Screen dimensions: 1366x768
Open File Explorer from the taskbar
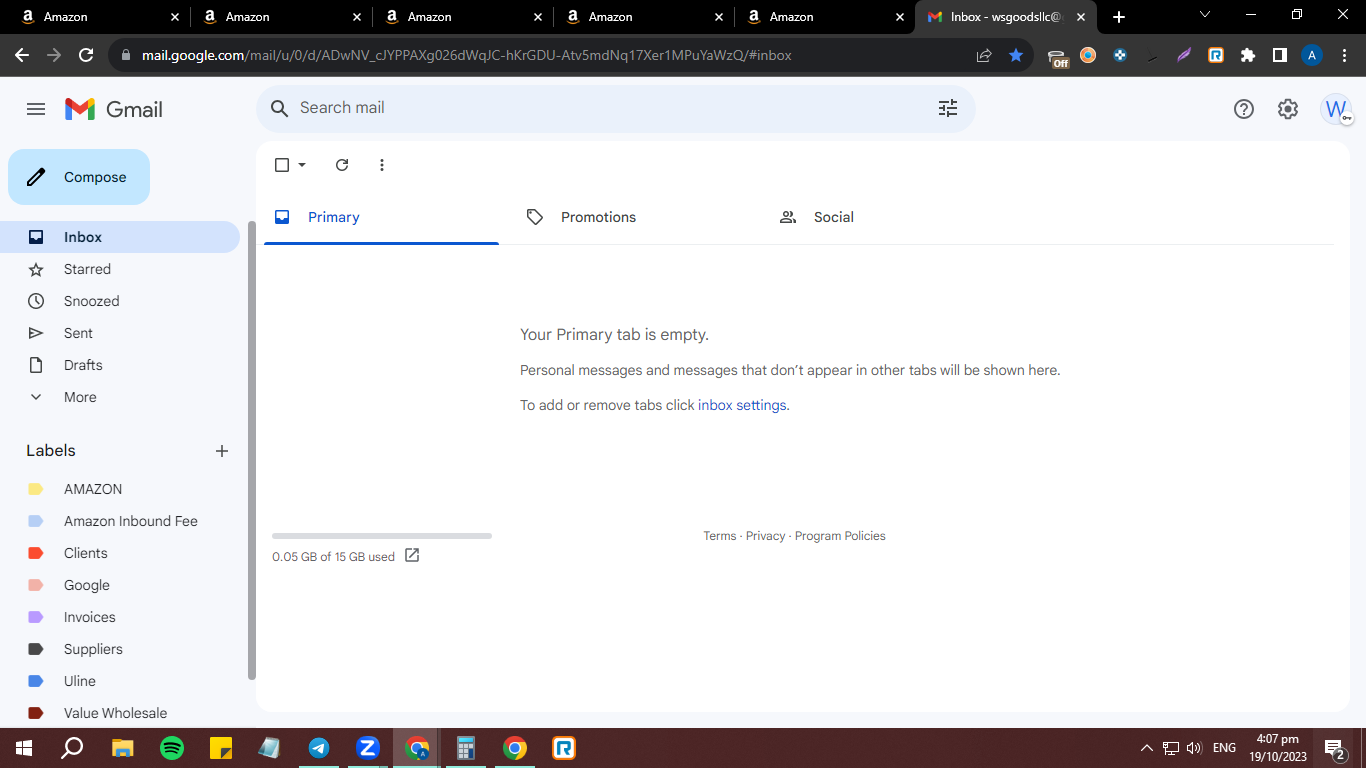[x=123, y=748]
